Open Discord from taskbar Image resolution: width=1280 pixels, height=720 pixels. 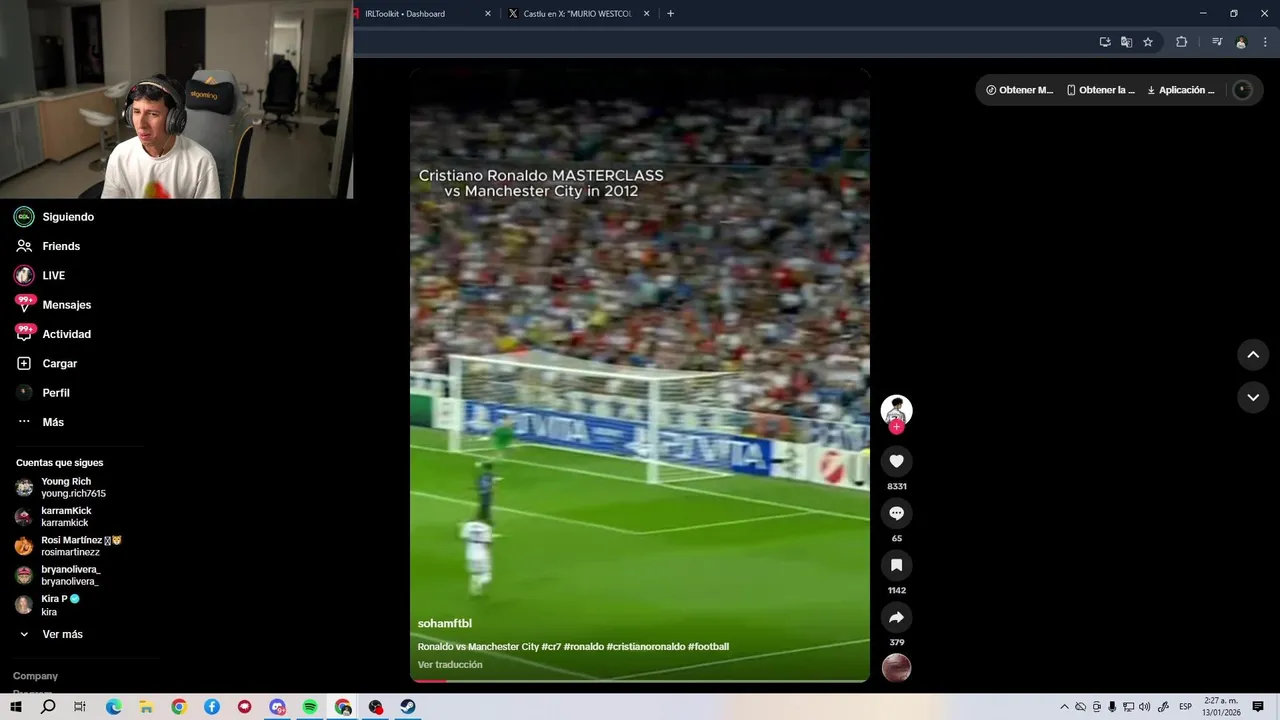pyautogui.click(x=277, y=707)
